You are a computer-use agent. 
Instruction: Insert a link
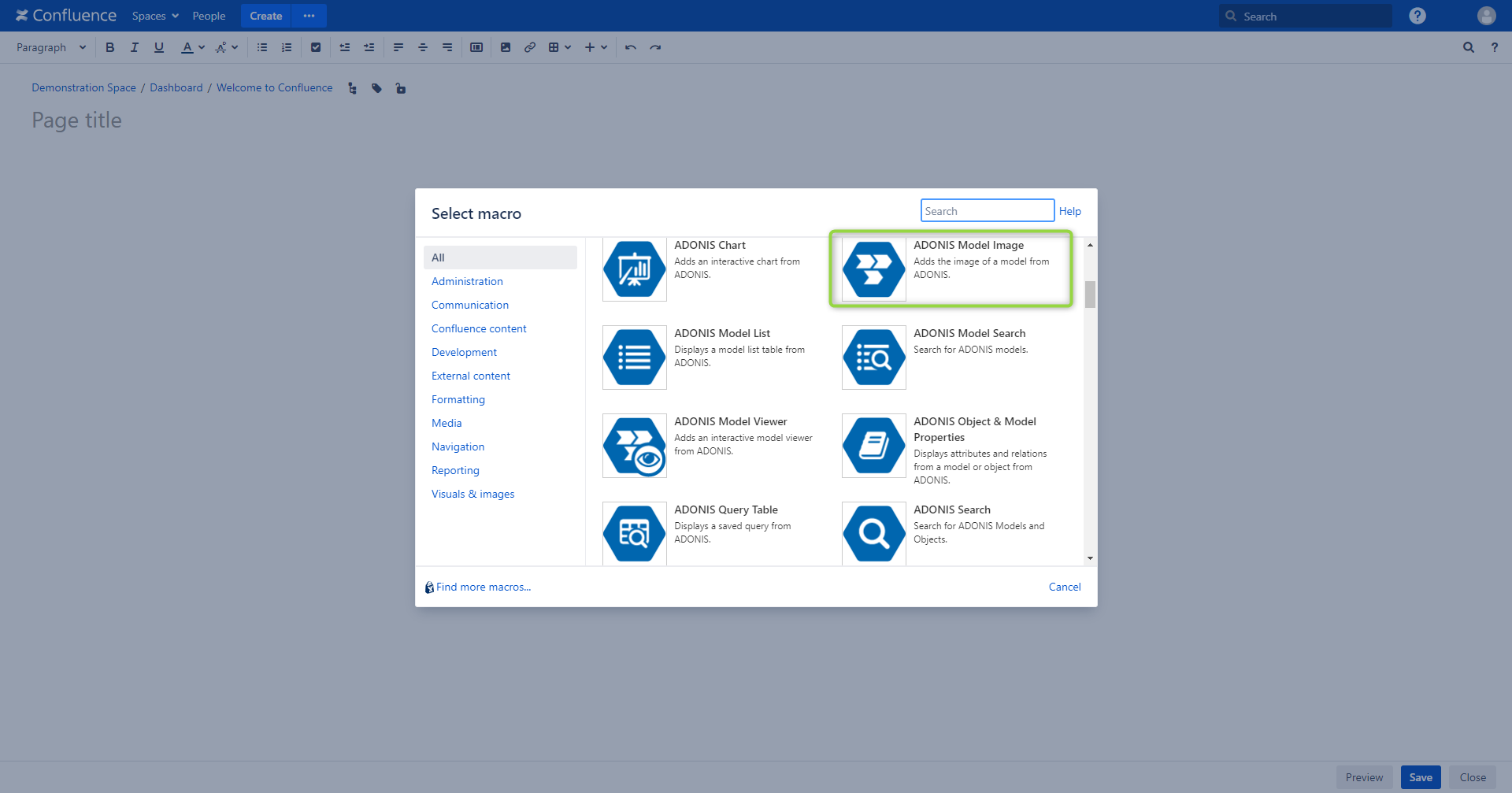click(x=530, y=47)
